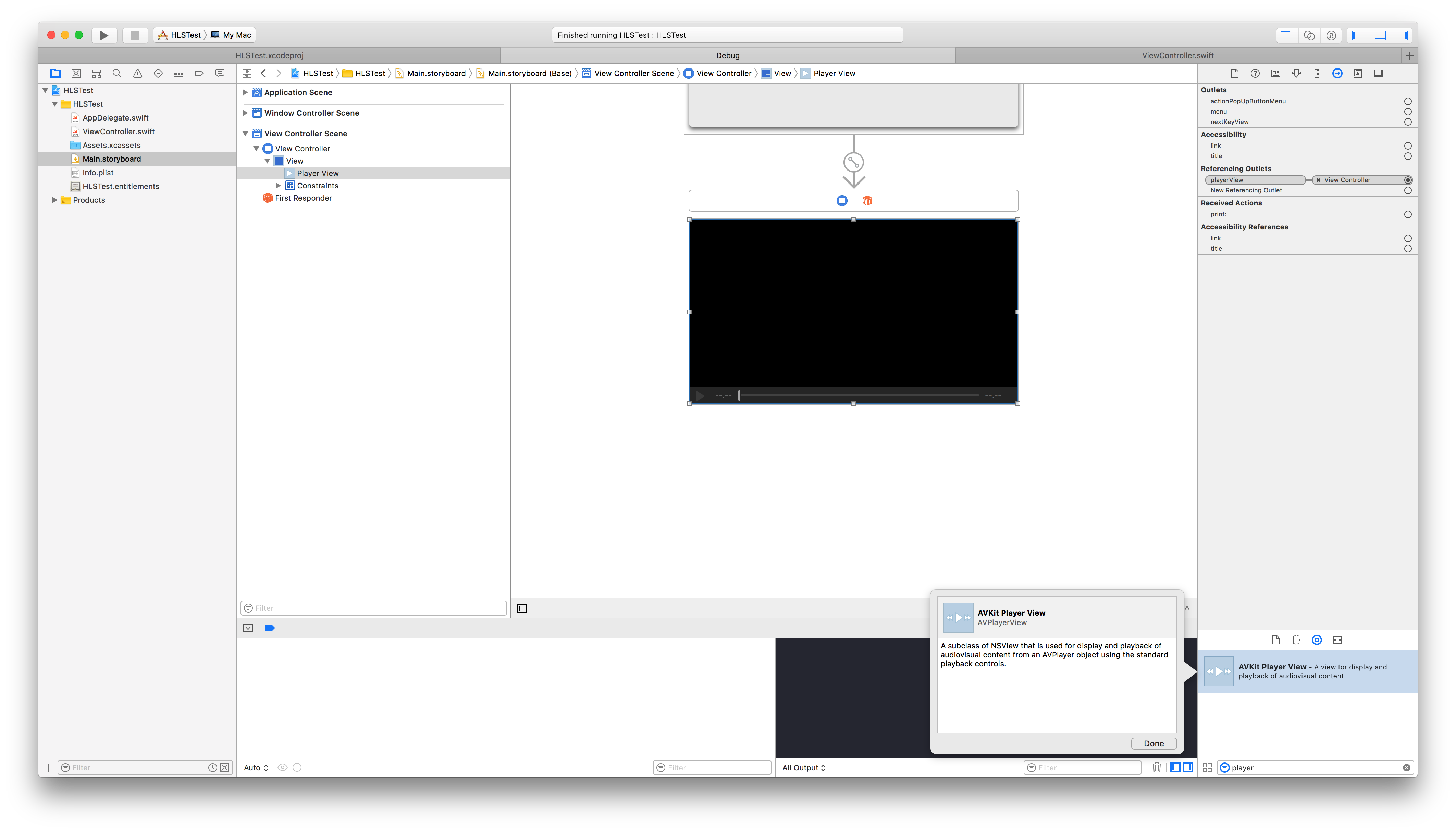
Task: Open the All Output dropdown
Action: [x=804, y=767]
